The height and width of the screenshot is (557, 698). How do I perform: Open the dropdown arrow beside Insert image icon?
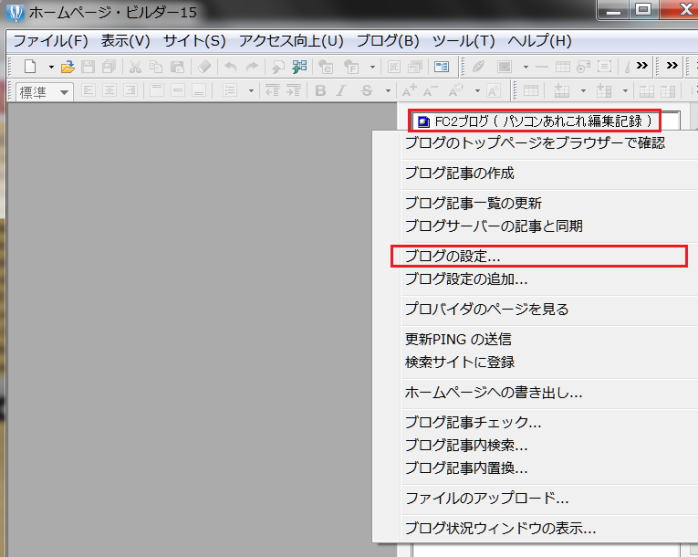click(526, 67)
